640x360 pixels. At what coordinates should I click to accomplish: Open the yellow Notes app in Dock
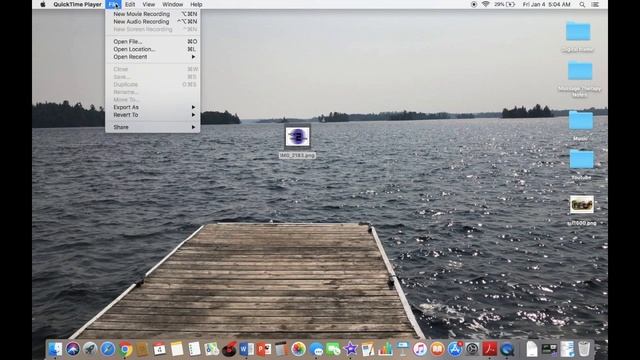pyautogui.click(x=177, y=349)
